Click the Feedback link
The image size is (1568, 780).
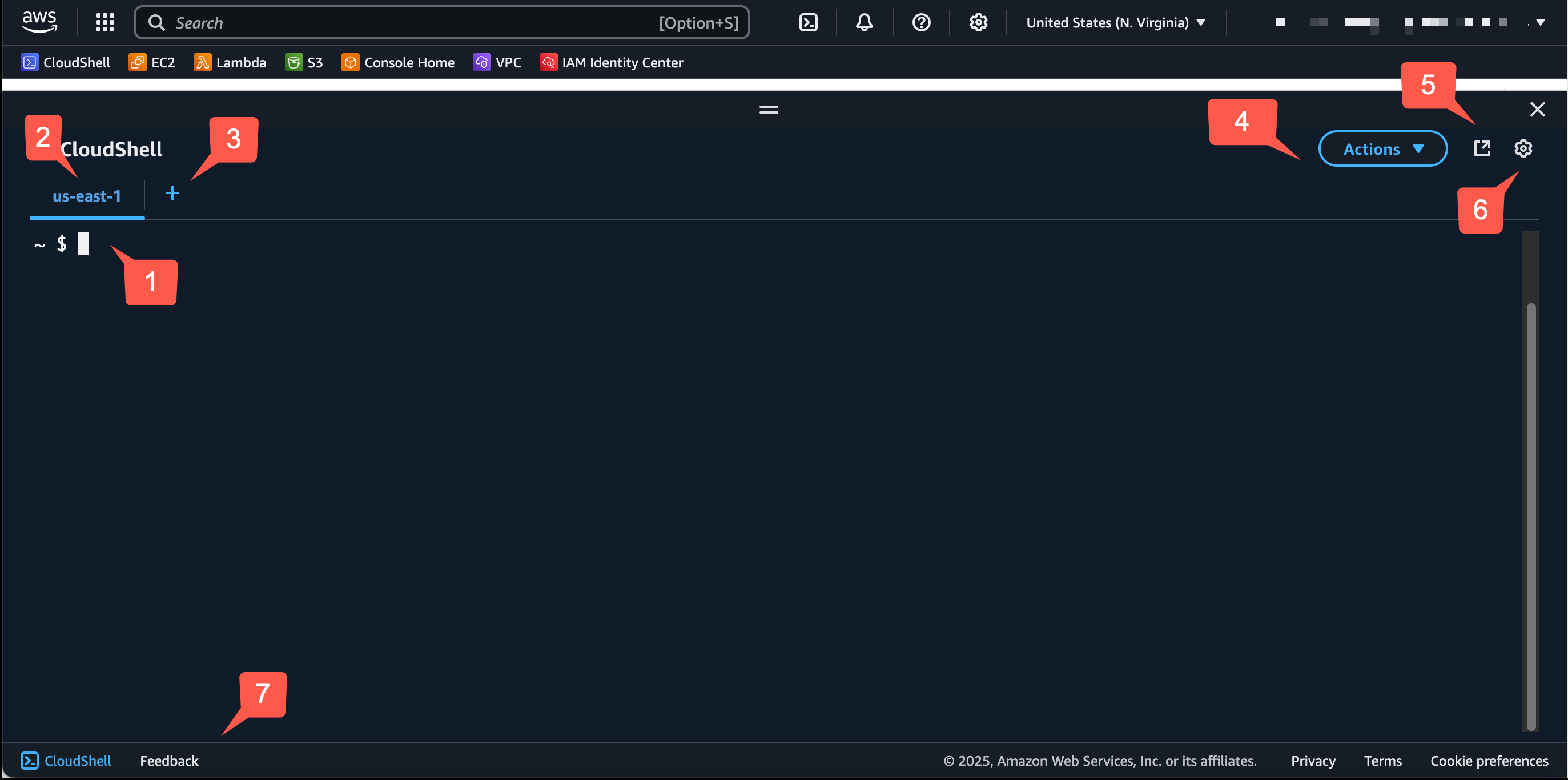[x=168, y=761]
